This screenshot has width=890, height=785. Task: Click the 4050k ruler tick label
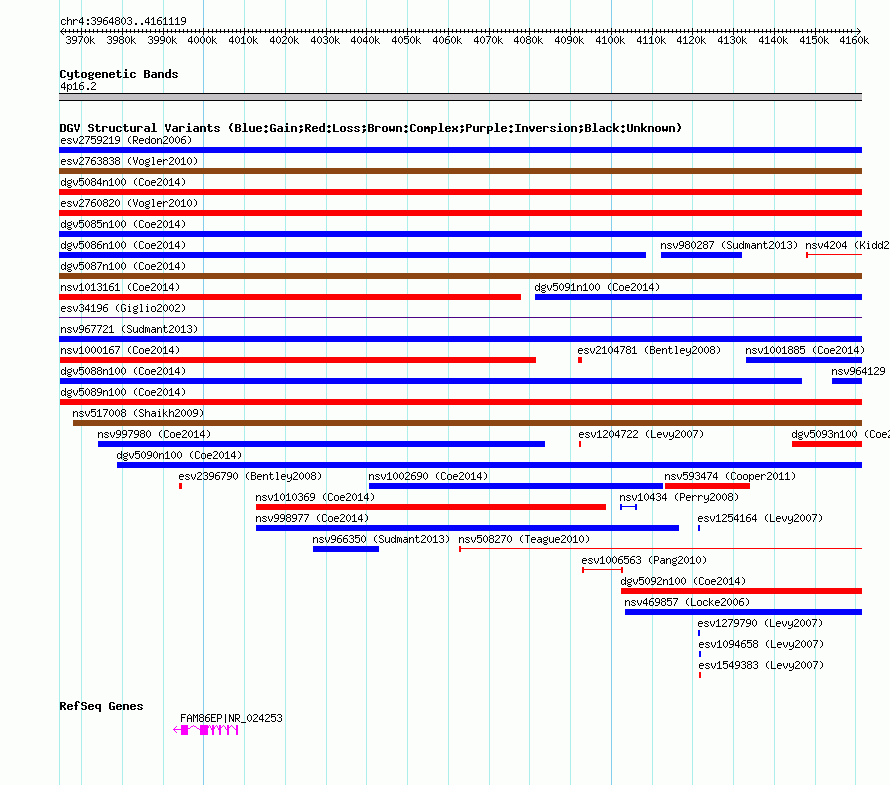click(406, 40)
